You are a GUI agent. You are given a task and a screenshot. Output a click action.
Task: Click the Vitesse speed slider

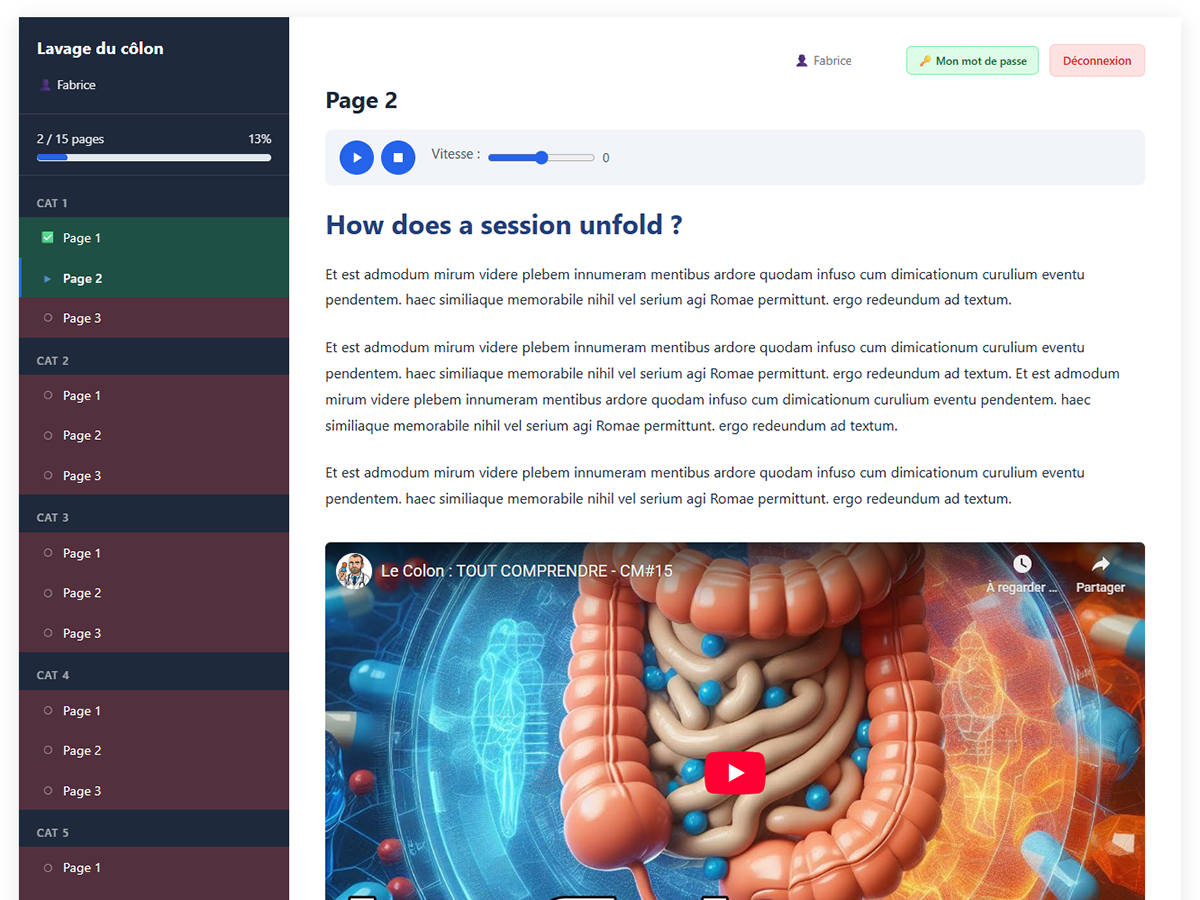click(541, 158)
